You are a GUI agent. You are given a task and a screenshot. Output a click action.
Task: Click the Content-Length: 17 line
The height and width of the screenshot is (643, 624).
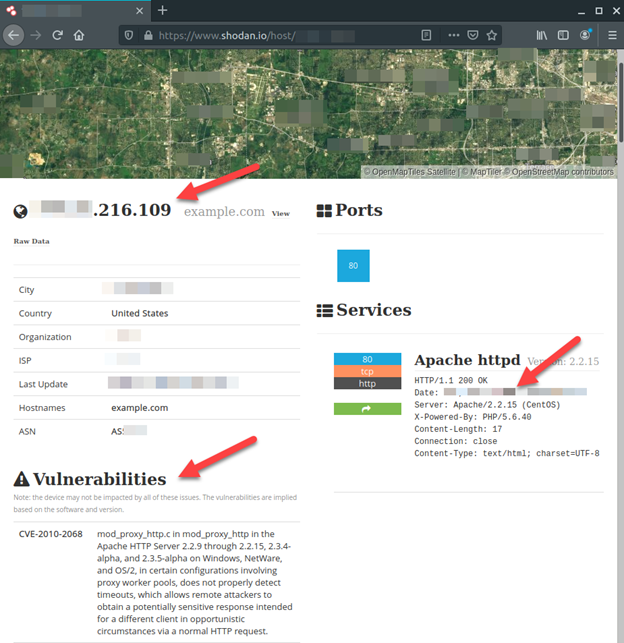click(x=458, y=429)
